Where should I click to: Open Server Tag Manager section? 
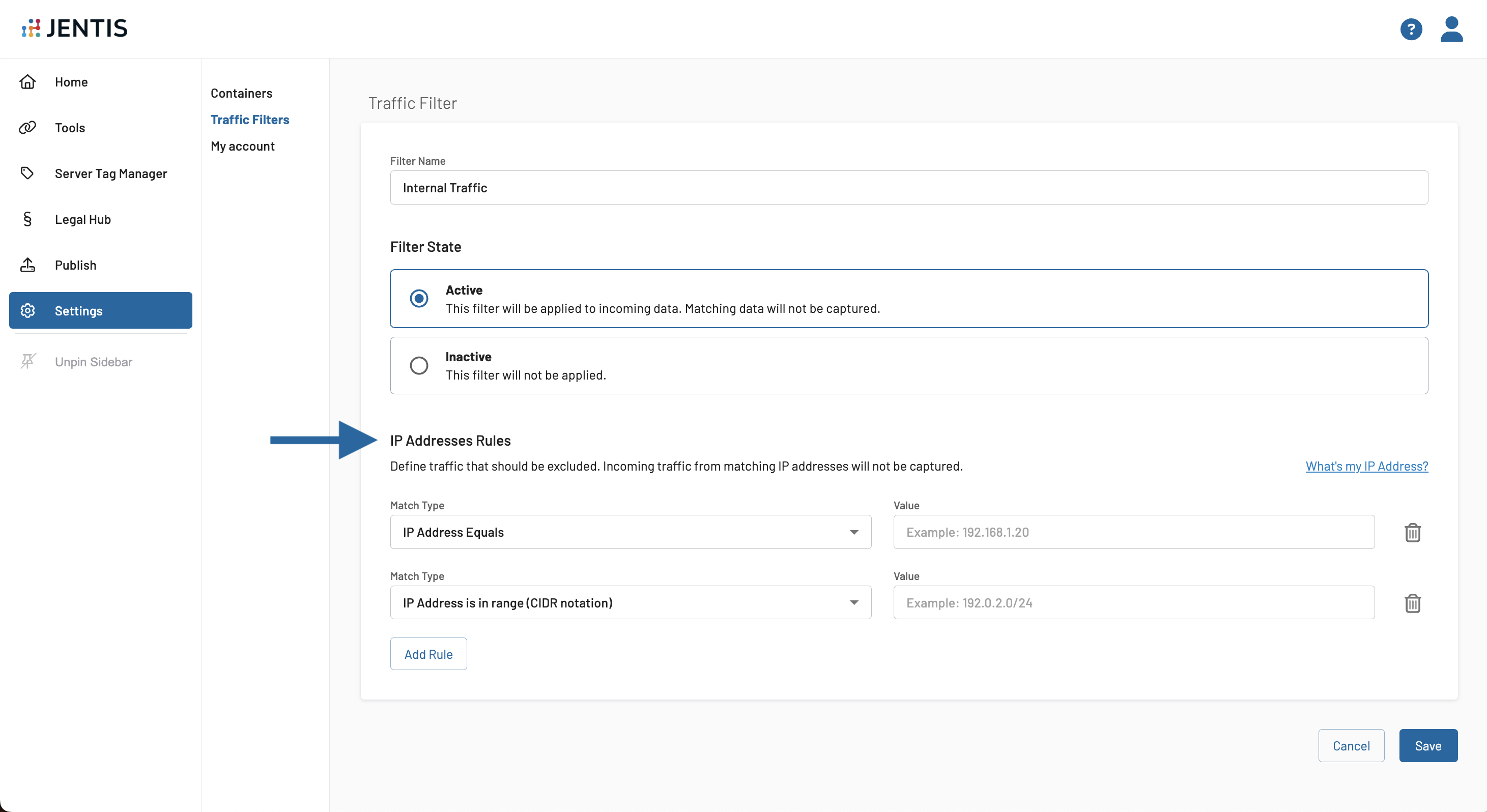[x=111, y=172]
